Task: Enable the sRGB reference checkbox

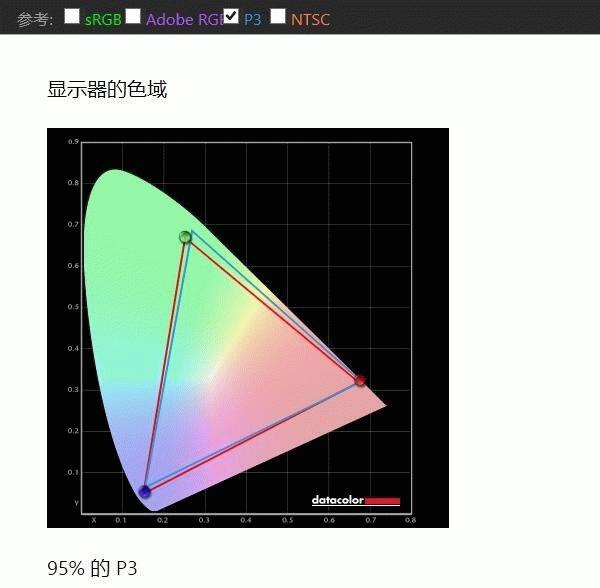Action: tap(72, 16)
